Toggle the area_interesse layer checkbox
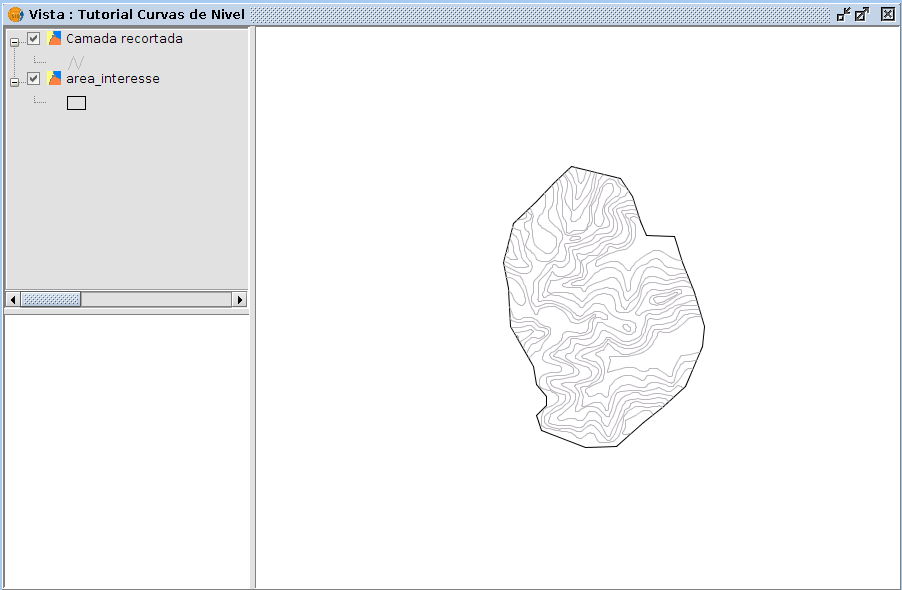 (34, 79)
